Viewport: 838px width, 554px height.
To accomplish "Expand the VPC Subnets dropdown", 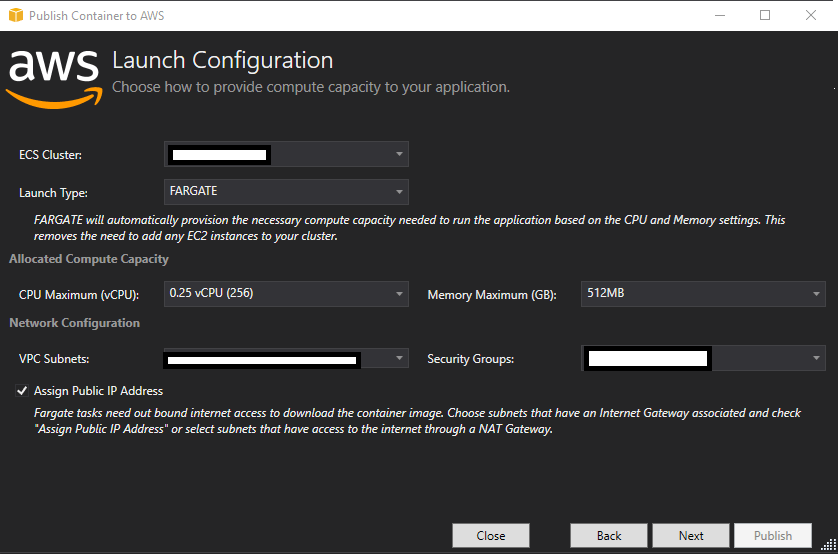I will click(286, 358).
